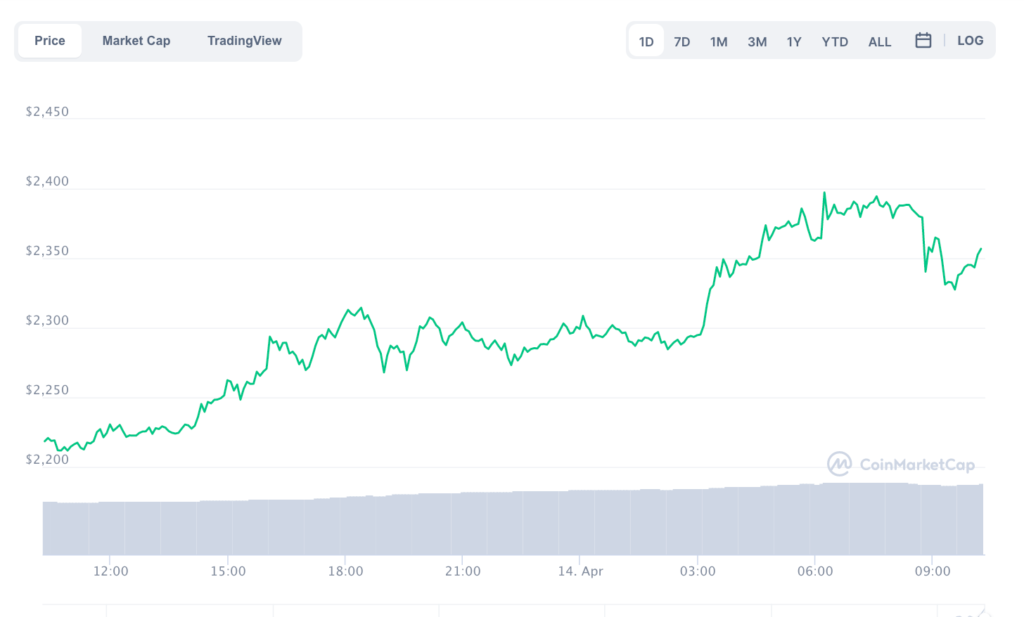
Task: Choose the 1M time range
Action: (718, 42)
